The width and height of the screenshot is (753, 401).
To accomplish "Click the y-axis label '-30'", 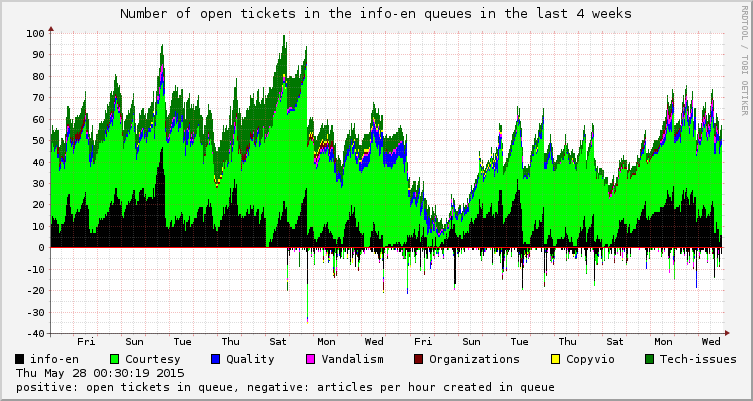I will (x=35, y=312).
